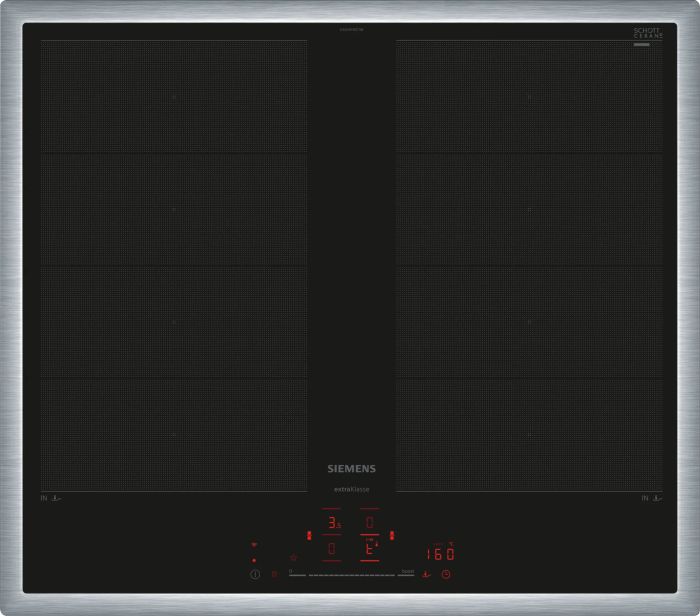The height and width of the screenshot is (616, 700).
Task: Tap the 160 temperature display
Action: (440, 554)
